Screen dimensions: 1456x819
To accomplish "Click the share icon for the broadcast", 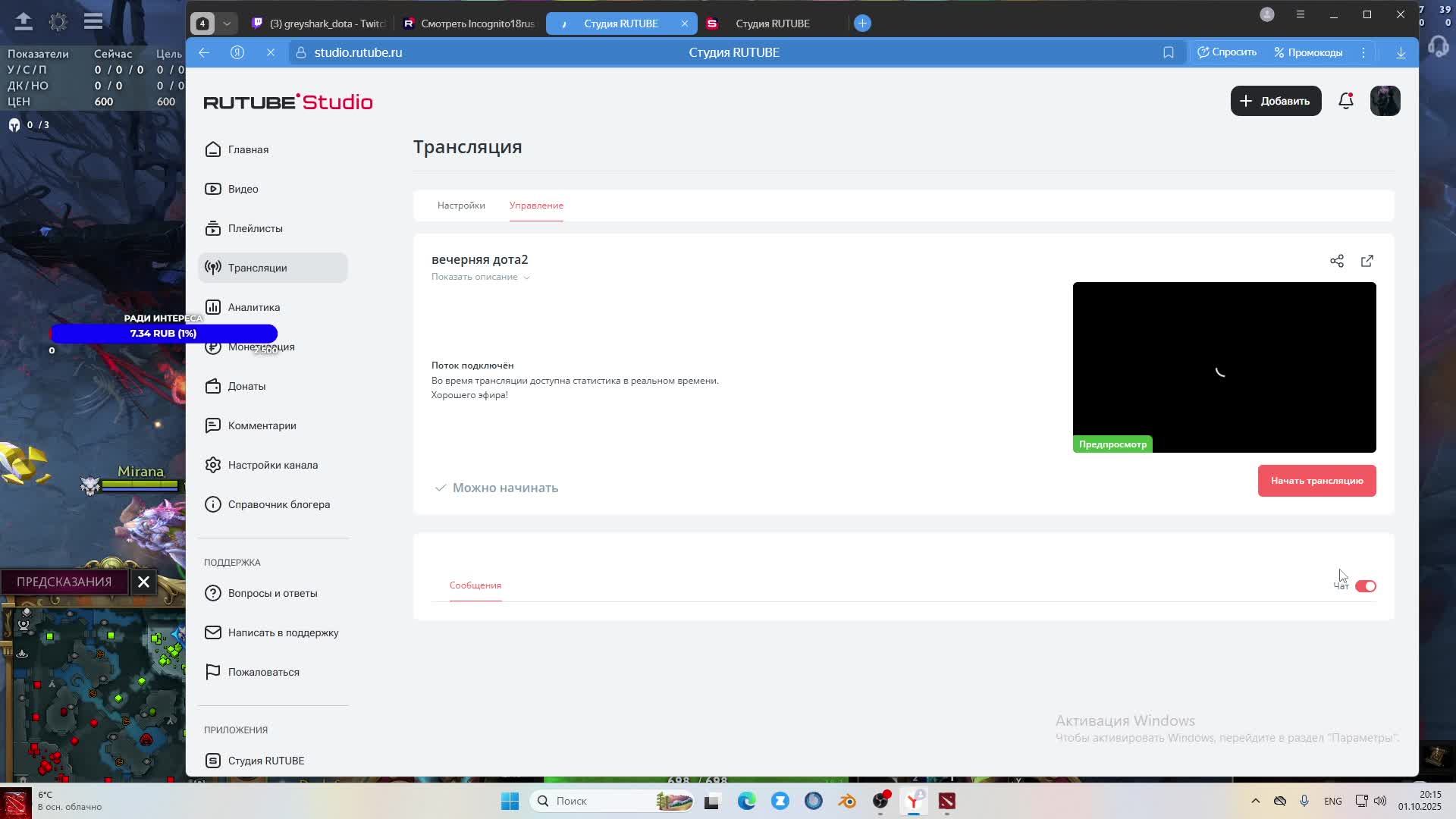I will (x=1336, y=260).
